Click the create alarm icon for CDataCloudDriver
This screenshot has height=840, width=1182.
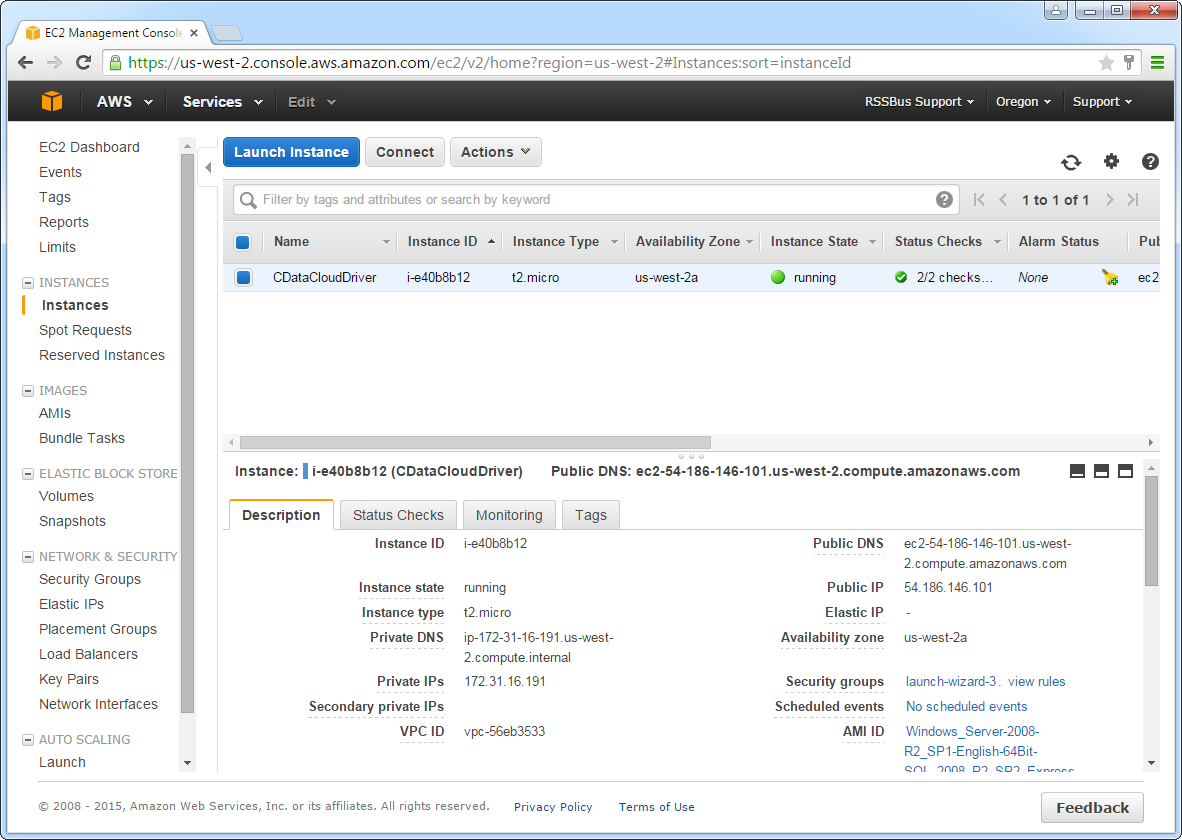[x=1110, y=277]
